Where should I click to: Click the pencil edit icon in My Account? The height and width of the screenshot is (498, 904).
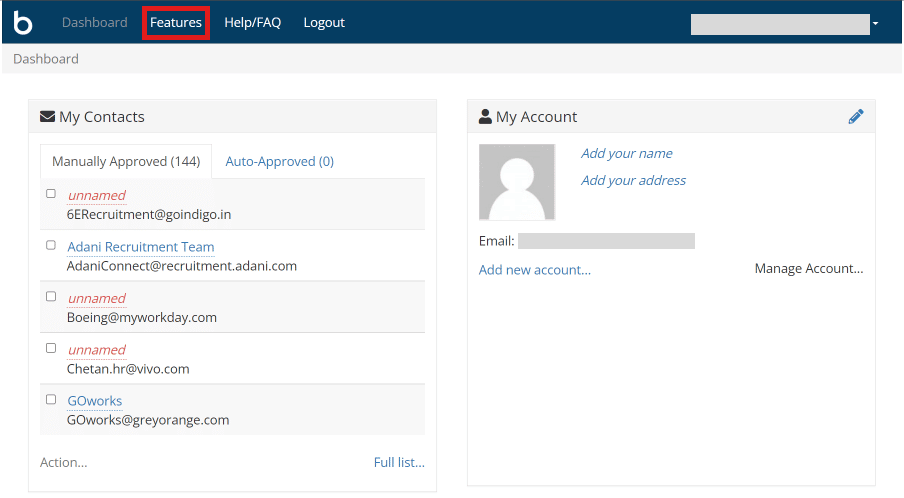(x=855, y=117)
